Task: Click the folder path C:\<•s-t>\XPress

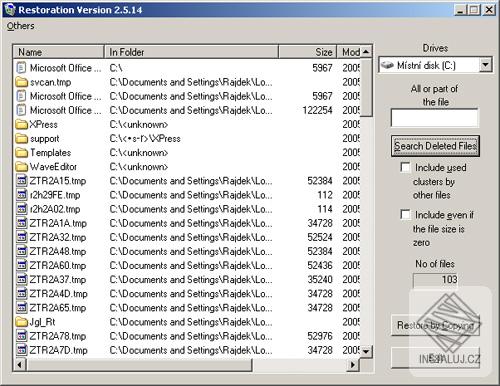Action: tap(145, 138)
